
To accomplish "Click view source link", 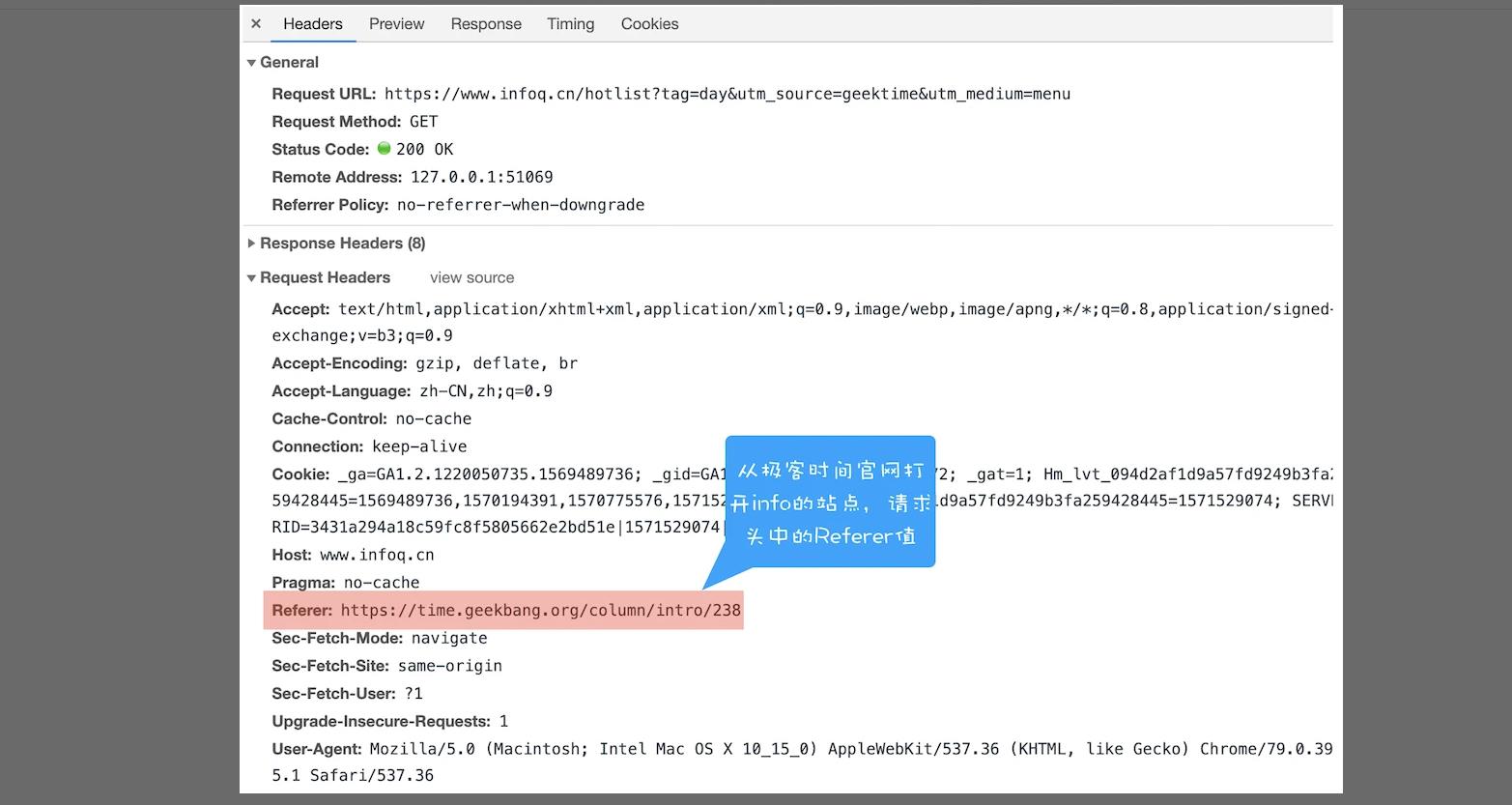I will click(x=471, y=277).
